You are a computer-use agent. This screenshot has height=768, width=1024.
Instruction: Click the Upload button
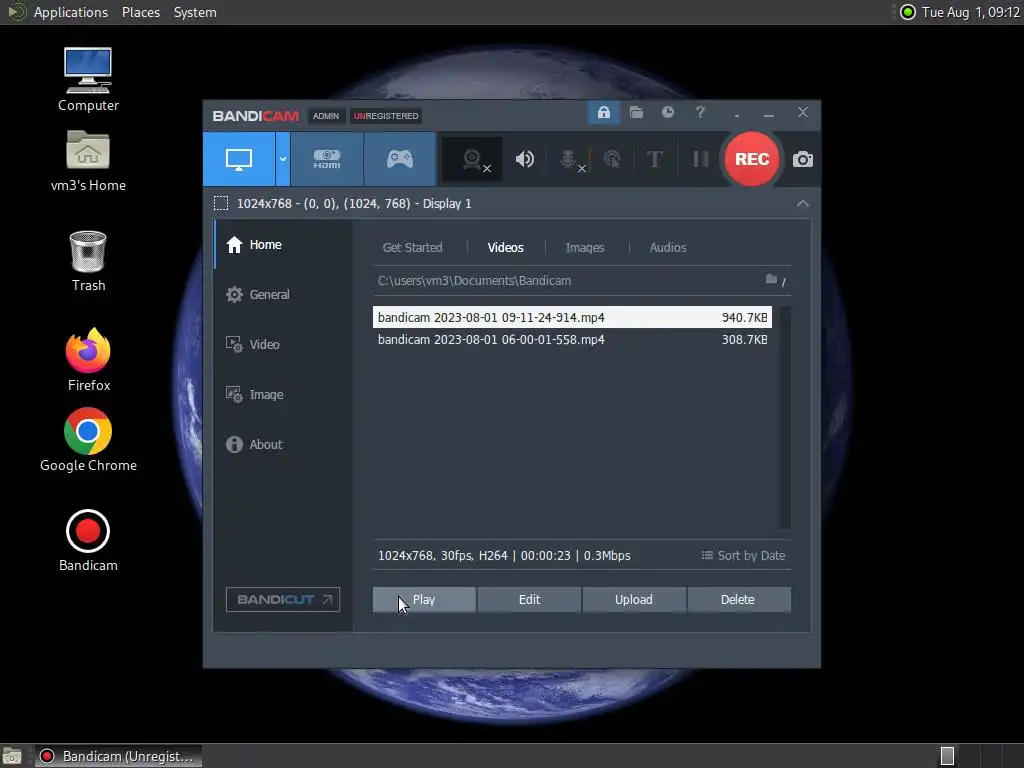click(633, 600)
